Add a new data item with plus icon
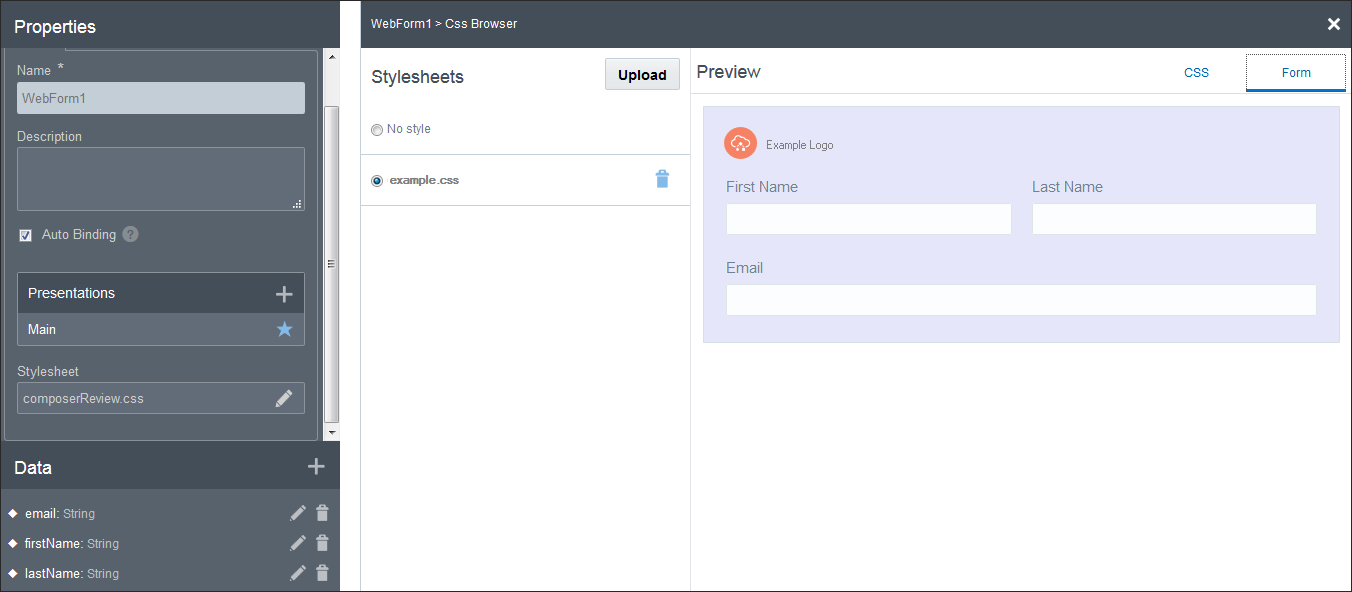The image size is (1352, 592). point(316,466)
